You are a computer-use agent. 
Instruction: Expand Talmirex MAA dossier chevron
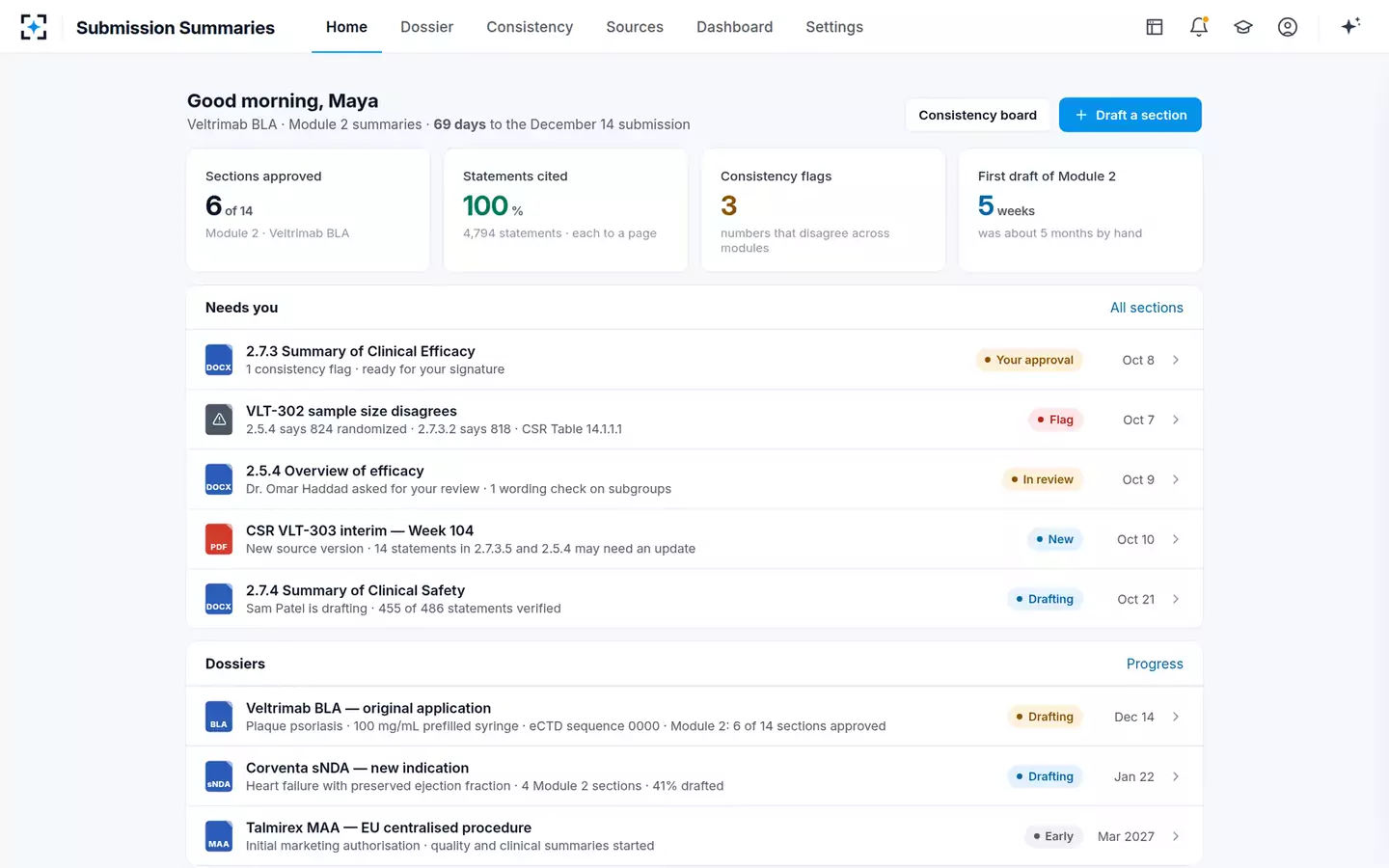1176,836
